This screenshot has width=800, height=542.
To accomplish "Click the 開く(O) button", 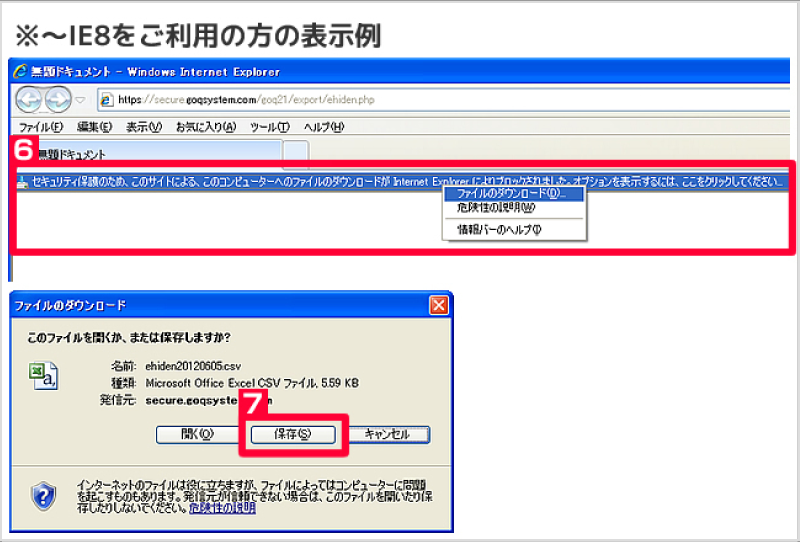I will 197,434.
